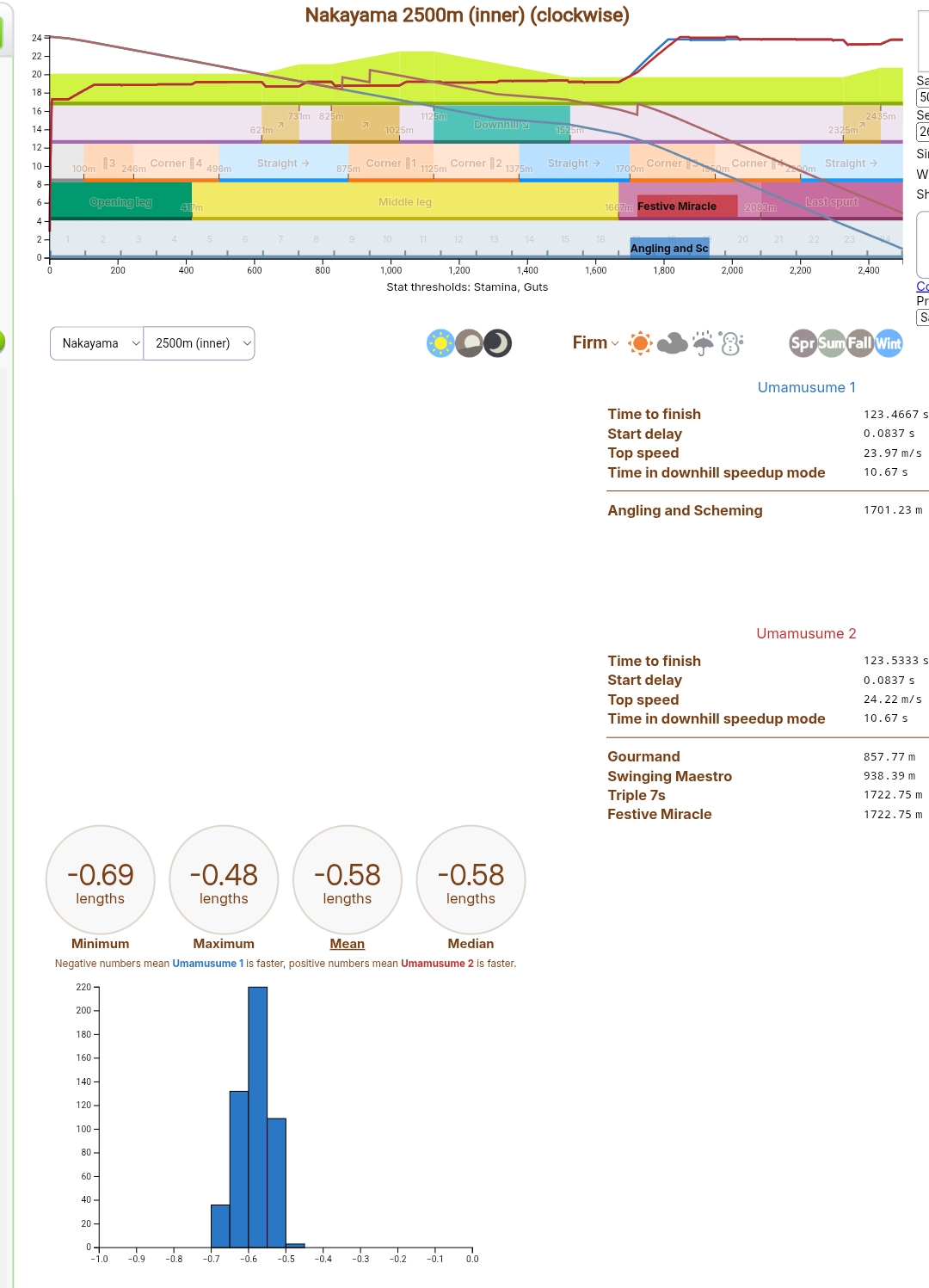Click the Minimum label
Viewport: 929px width, 1288px height.
(x=101, y=944)
